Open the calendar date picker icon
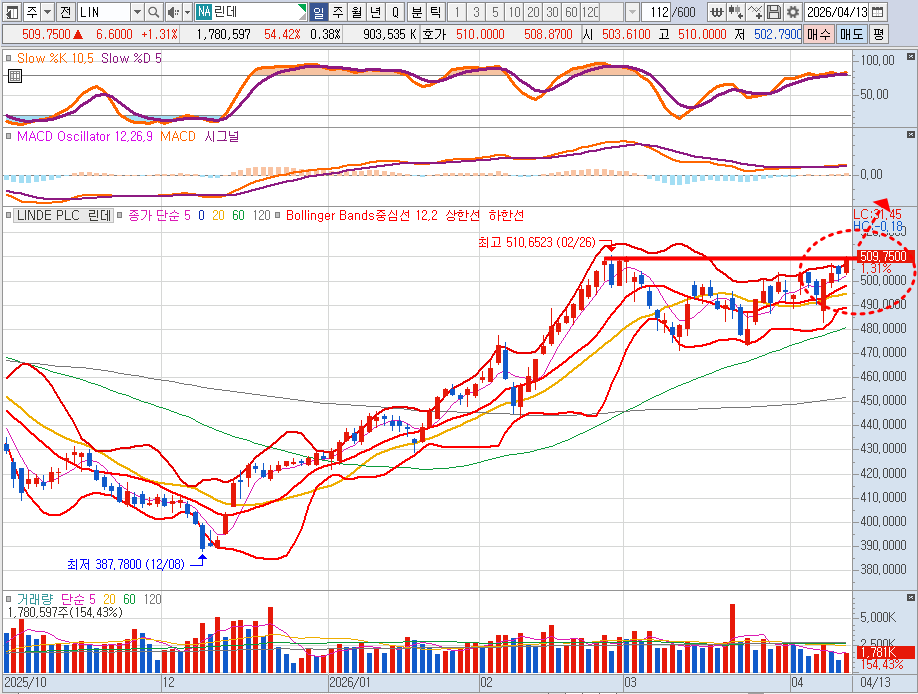This screenshot has width=918, height=694. point(876,12)
